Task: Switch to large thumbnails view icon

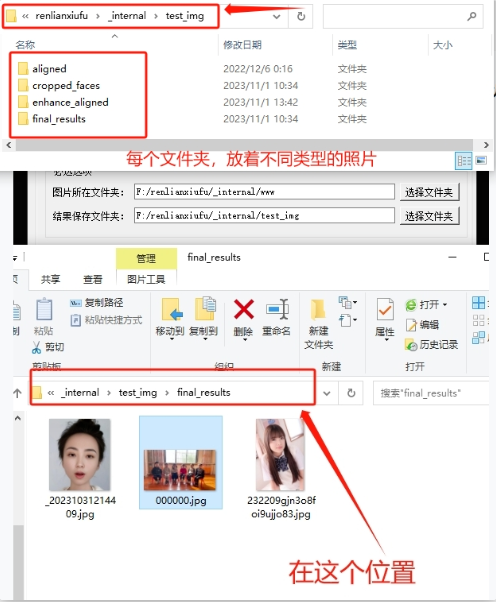Action: [x=481, y=160]
